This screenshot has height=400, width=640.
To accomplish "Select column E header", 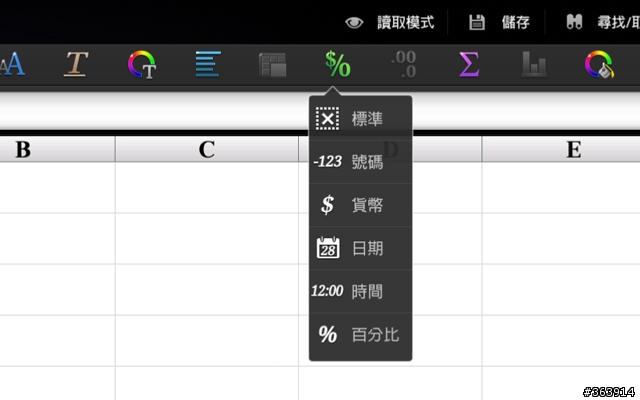I will coord(561,149).
